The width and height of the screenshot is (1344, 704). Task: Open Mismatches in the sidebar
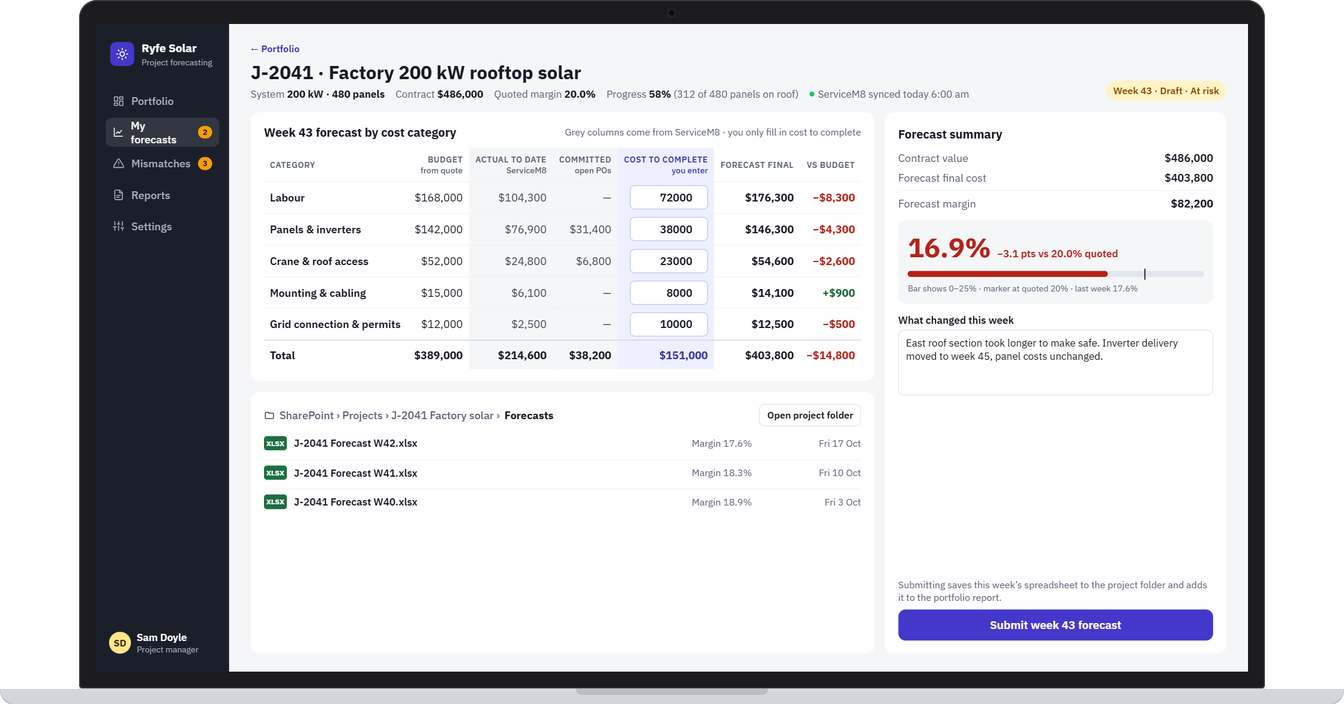point(162,164)
